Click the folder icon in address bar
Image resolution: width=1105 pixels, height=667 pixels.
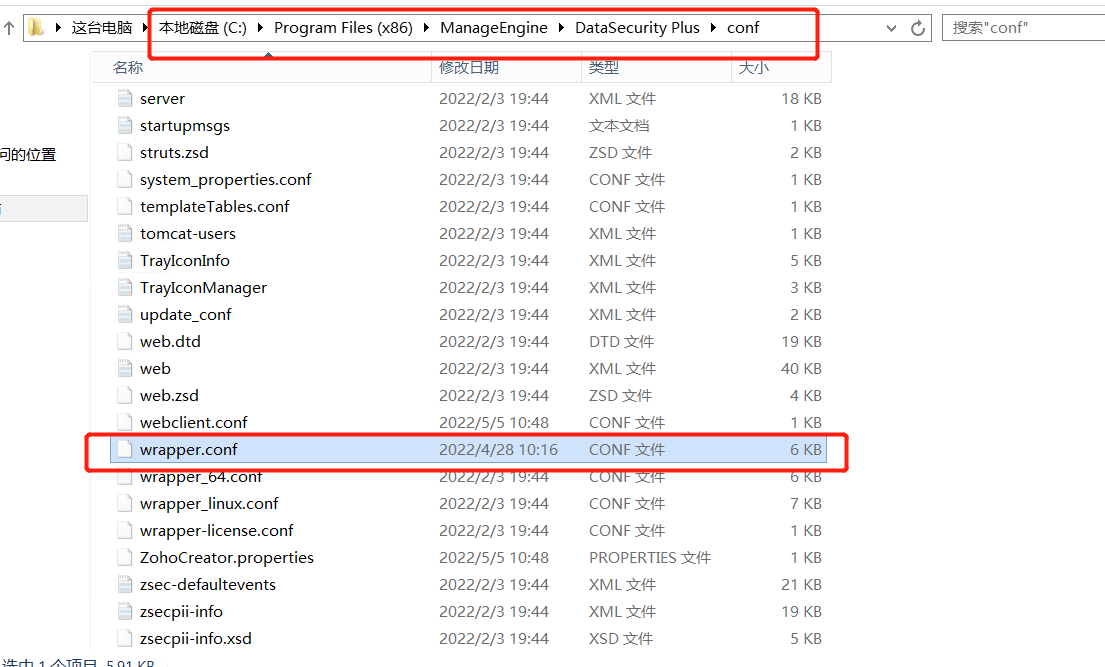click(36, 27)
